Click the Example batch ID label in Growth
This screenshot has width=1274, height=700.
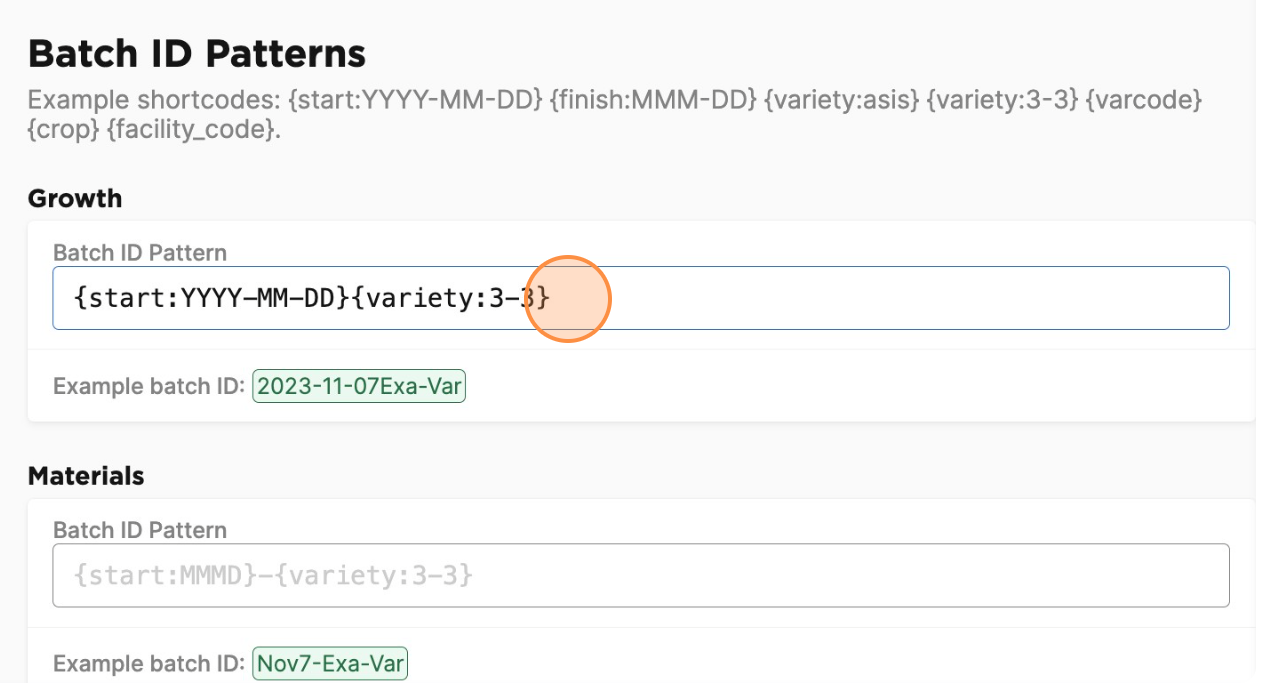pyautogui.click(x=149, y=387)
